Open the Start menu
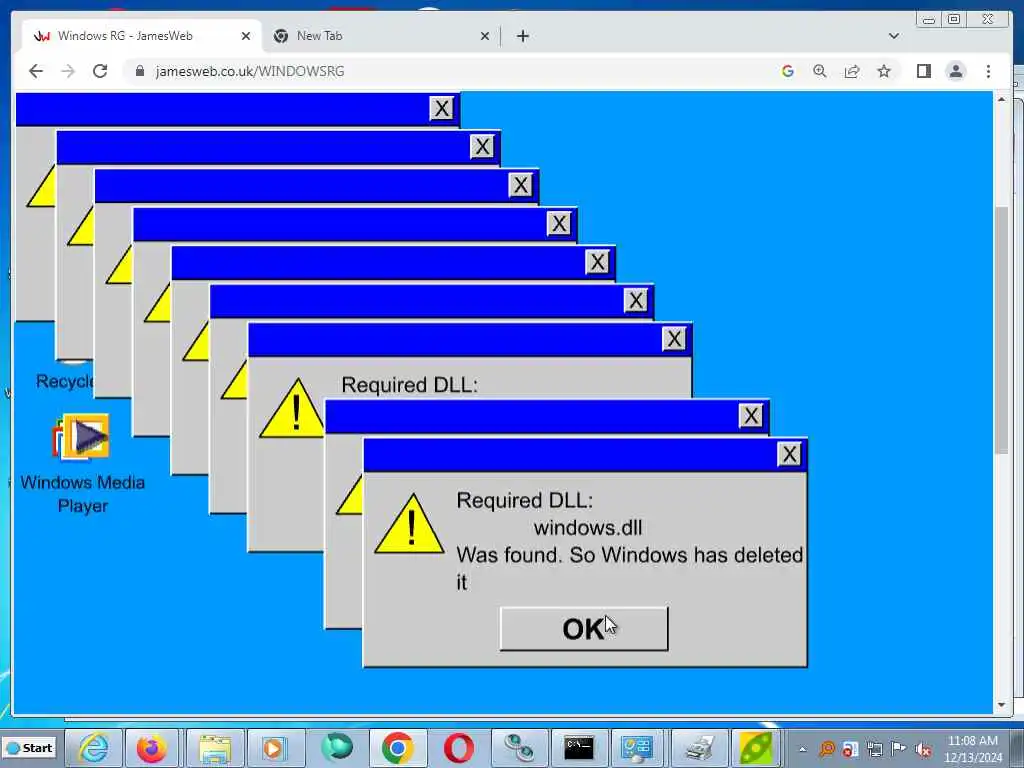 pyautogui.click(x=30, y=748)
